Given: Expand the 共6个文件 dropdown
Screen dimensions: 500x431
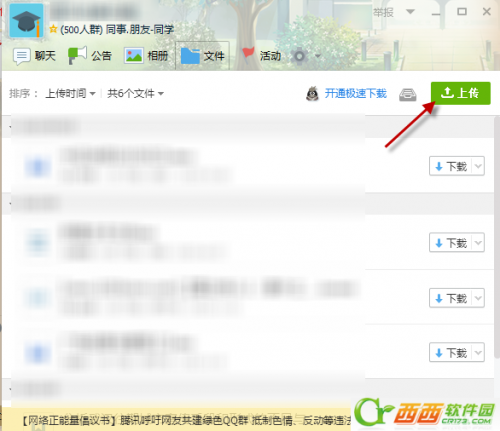Looking at the screenshot, I should tap(135, 93).
